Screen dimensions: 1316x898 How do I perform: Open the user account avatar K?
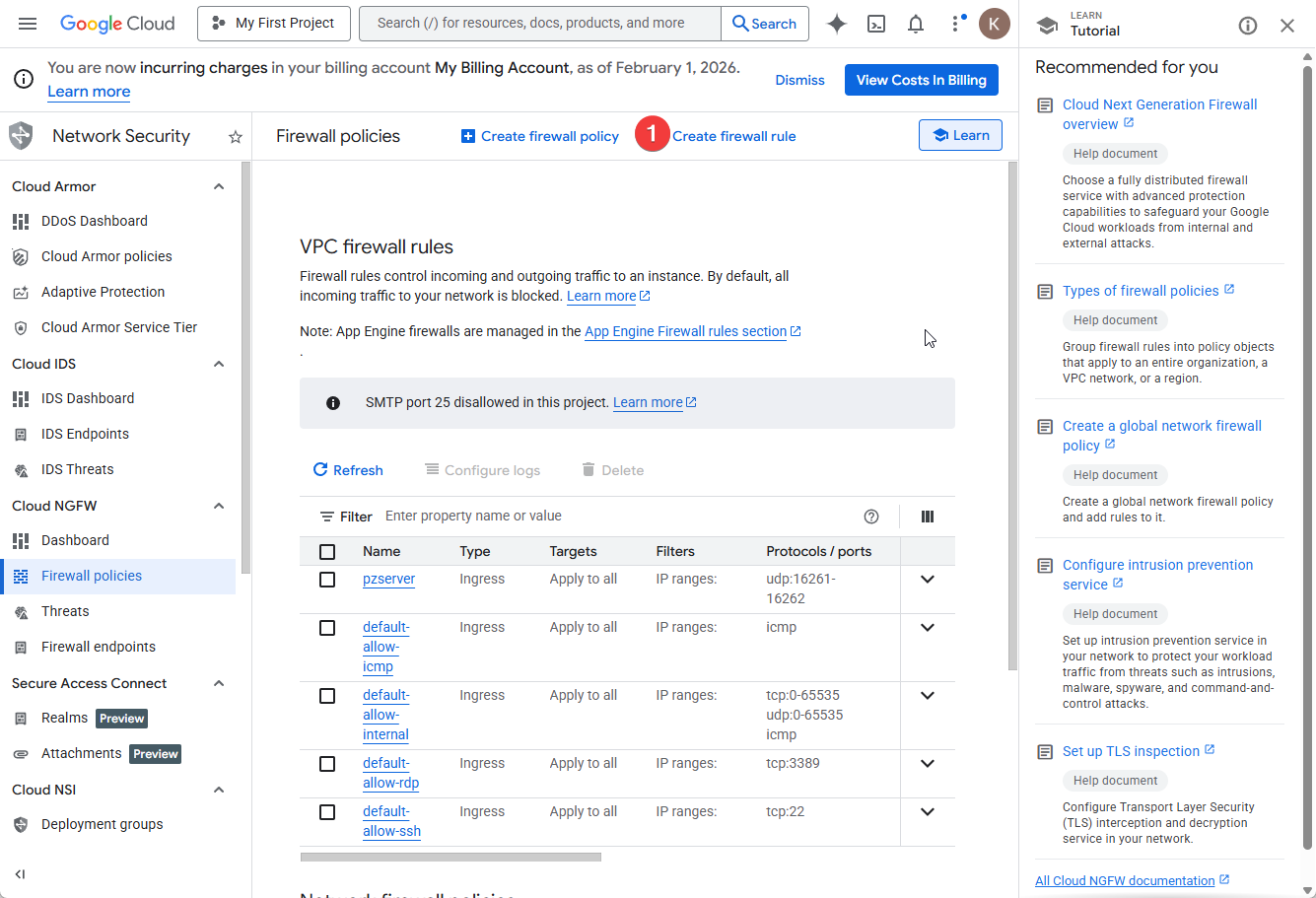[x=995, y=24]
